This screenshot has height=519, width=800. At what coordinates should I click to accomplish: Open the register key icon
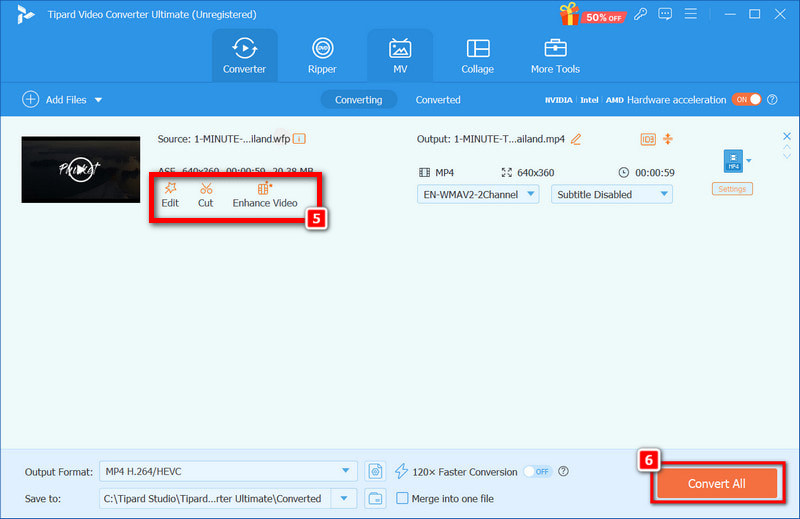pos(640,14)
